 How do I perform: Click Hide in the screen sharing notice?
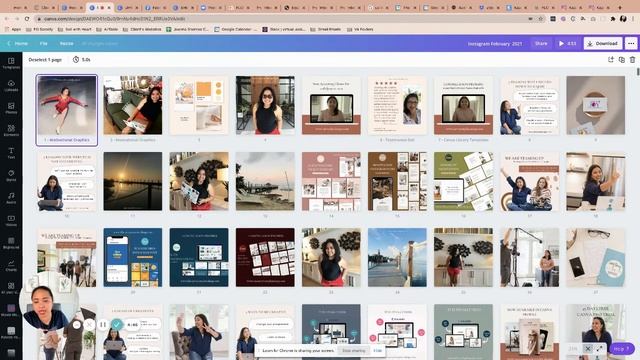378,350
